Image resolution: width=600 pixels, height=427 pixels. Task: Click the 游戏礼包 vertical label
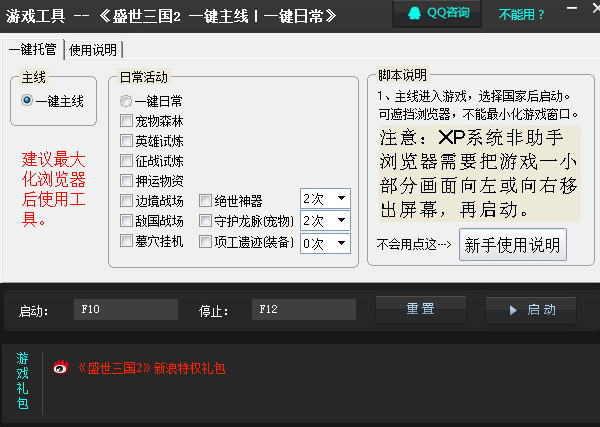tap(23, 381)
